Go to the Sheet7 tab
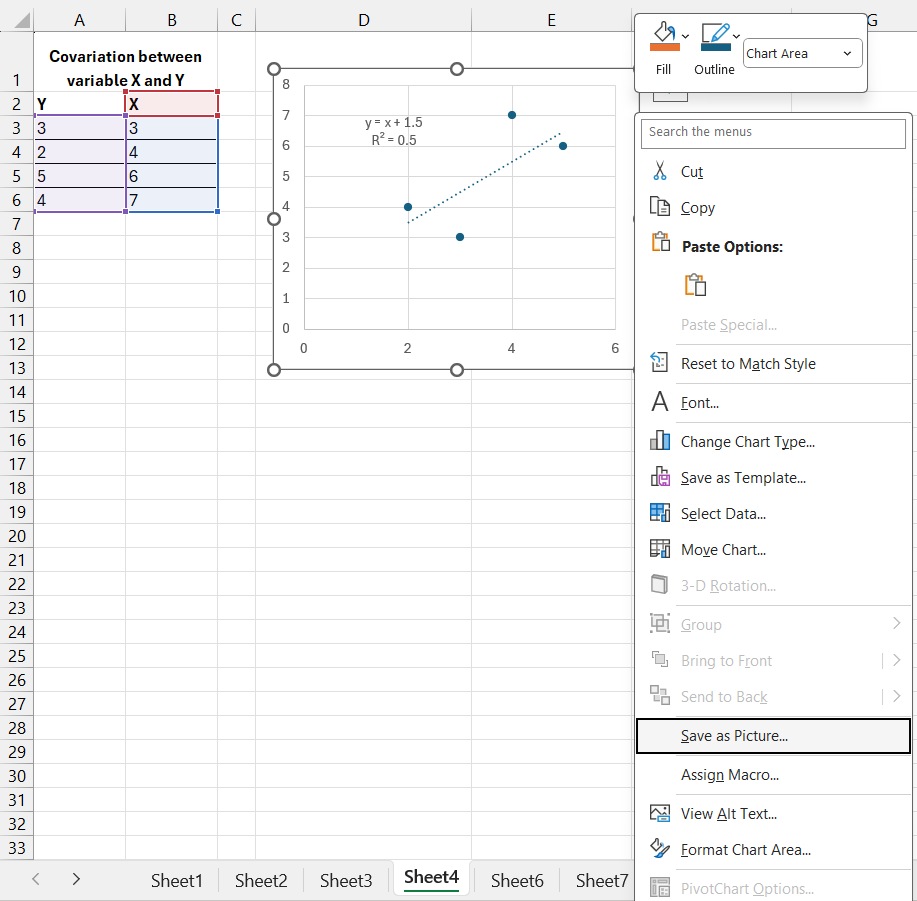Screen dimensions: 917x901 (x=601, y=881)
